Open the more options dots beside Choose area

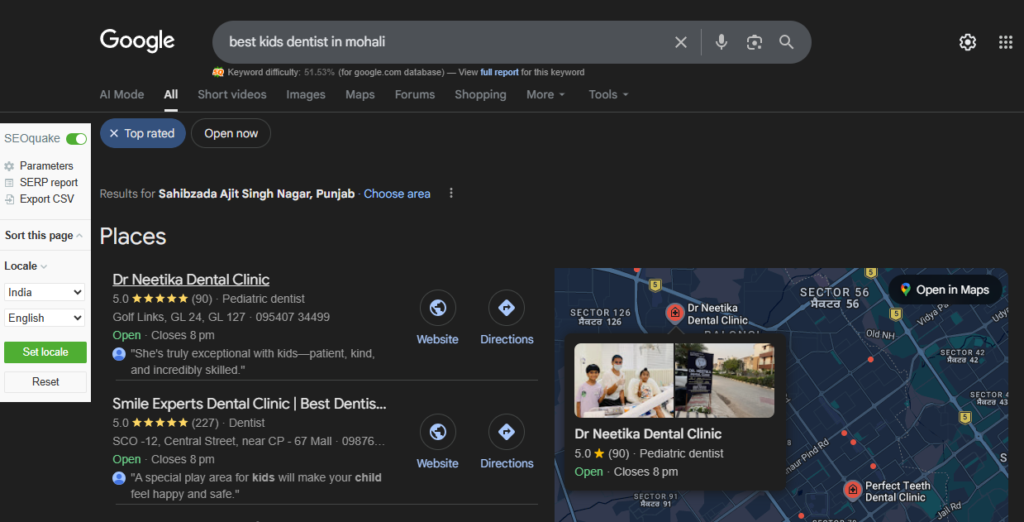point(451,193)
